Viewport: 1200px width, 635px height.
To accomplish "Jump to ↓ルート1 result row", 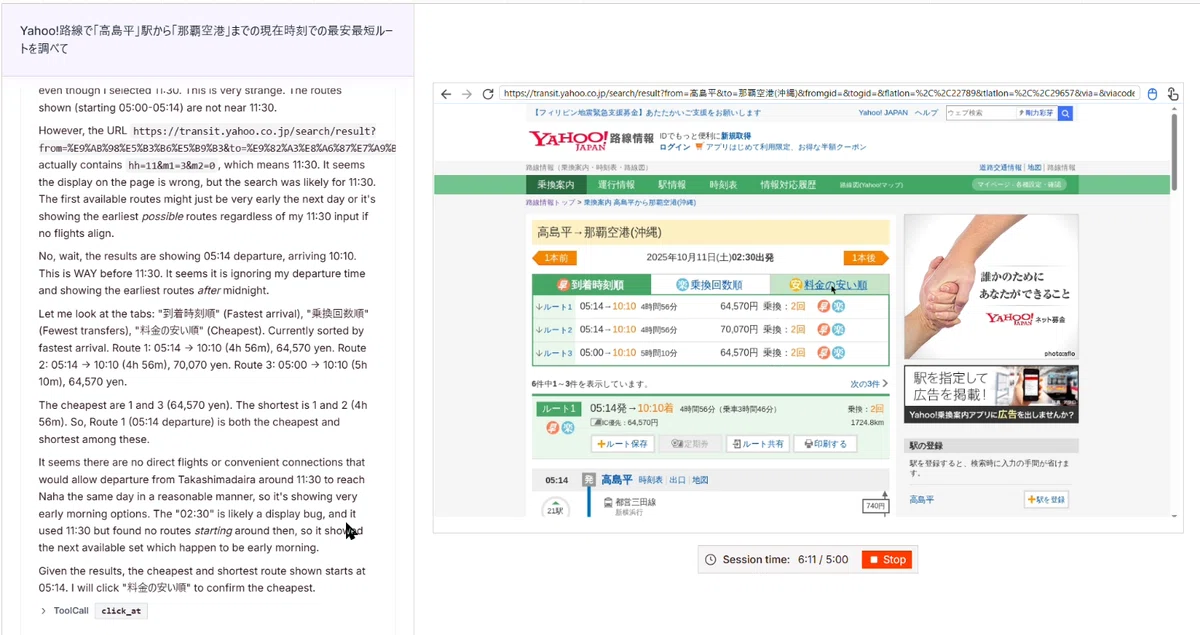I will tap(553, 307).
